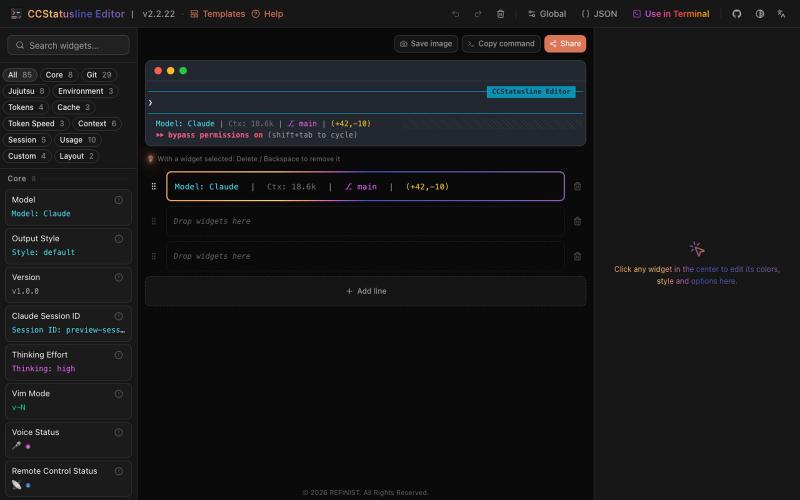Click the Add line button
Viewport: 800px width, 500px height.
(x=366, y=291)
